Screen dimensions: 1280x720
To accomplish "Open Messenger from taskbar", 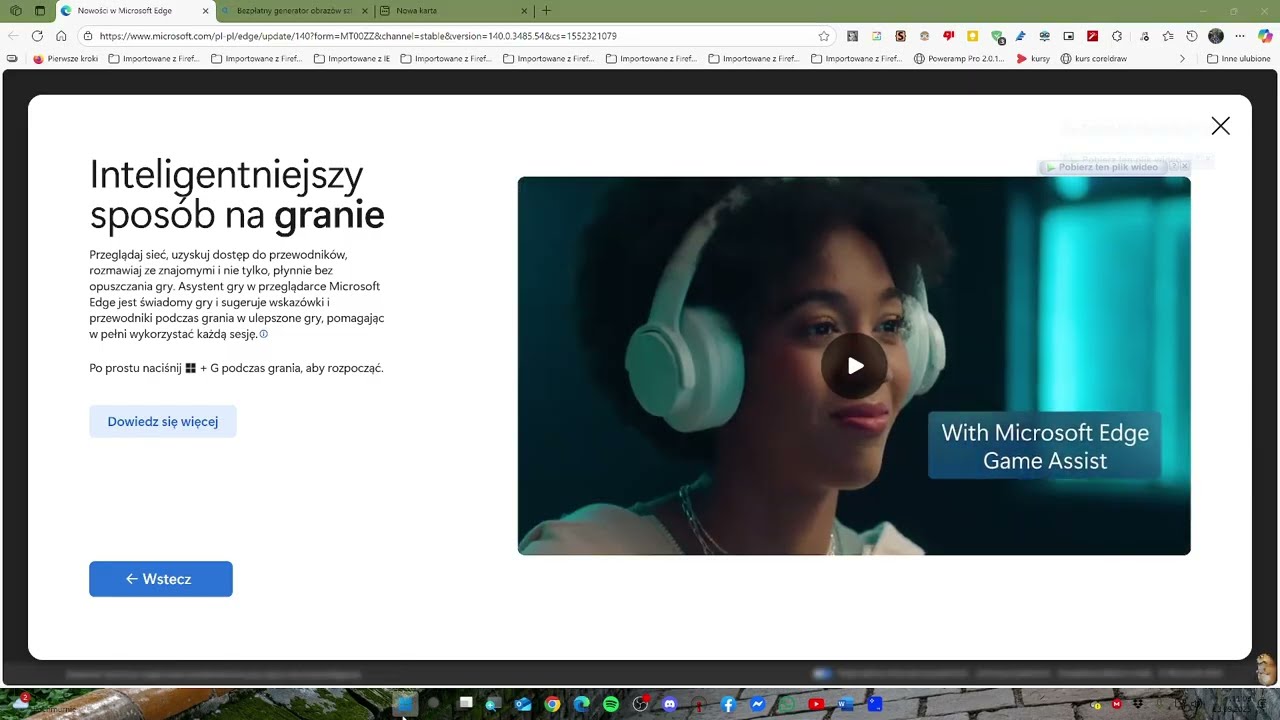I will [x=758, y=704].
